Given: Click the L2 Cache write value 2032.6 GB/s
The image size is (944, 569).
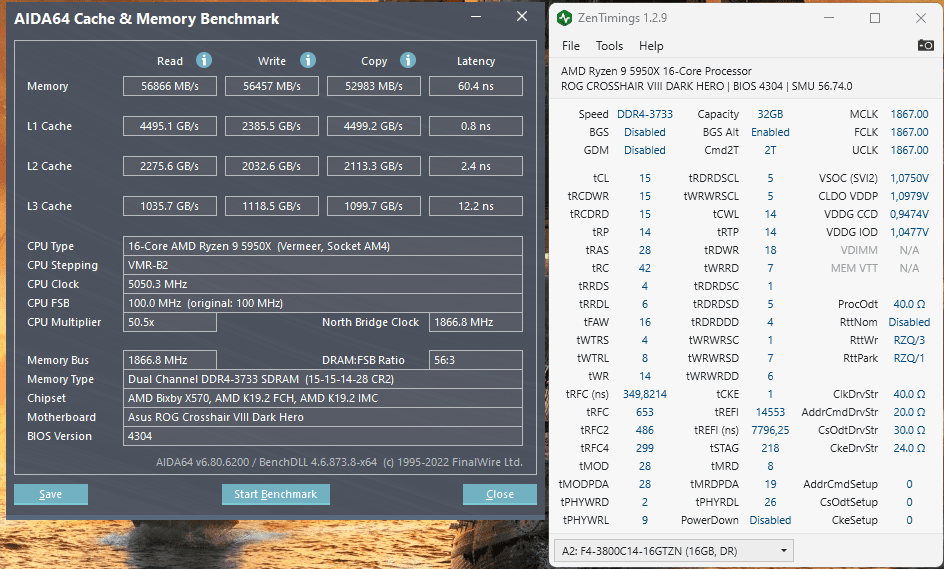Looking at the screenshot, I should pyautogui.click(x=272, y=166).
